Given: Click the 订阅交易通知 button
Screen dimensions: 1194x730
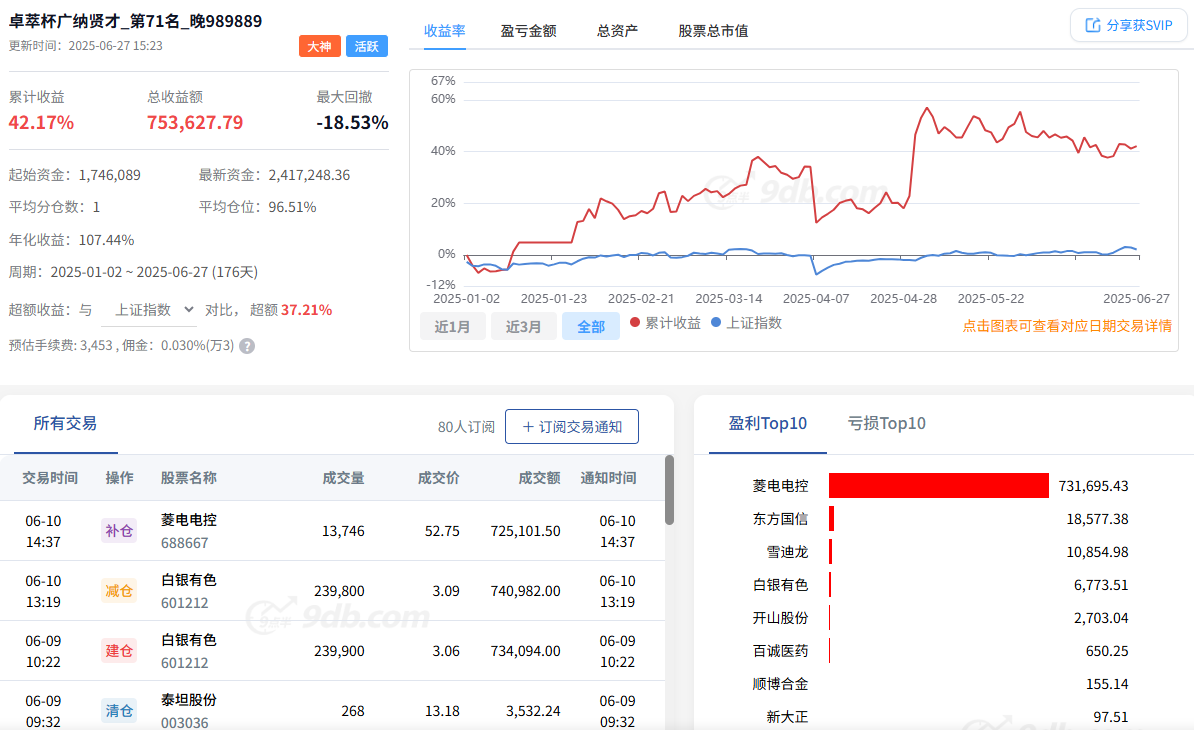Looking at the screenshot, I should point(572,426).
